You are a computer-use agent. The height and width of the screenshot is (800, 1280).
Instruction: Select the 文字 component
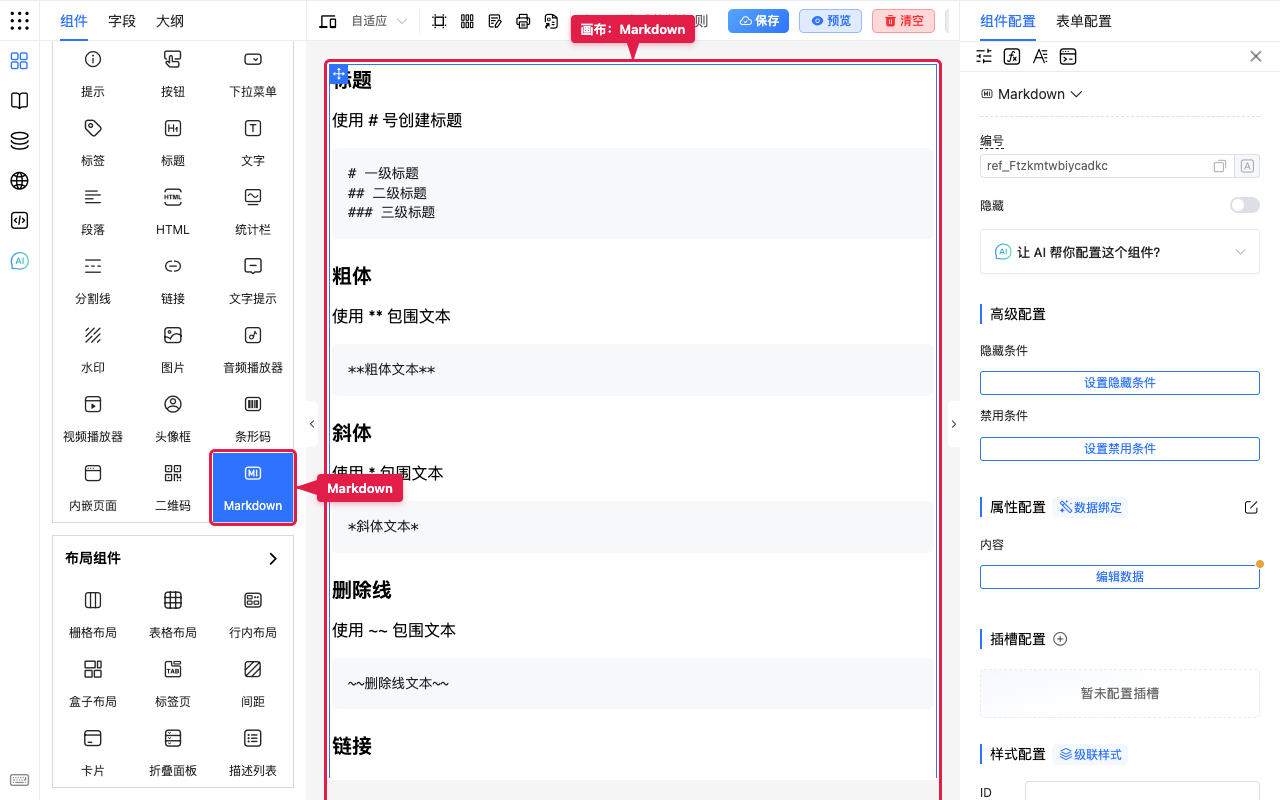[x=253, y=142]
